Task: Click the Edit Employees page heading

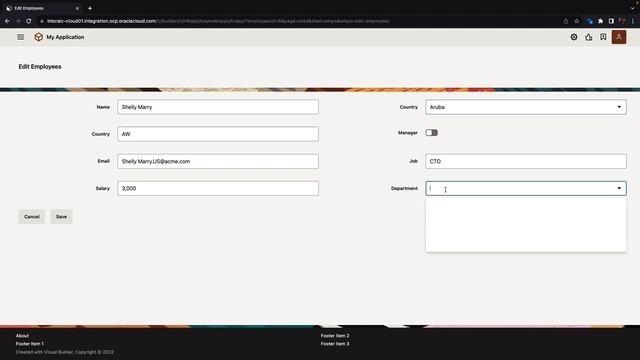Action: pos(40,67)
